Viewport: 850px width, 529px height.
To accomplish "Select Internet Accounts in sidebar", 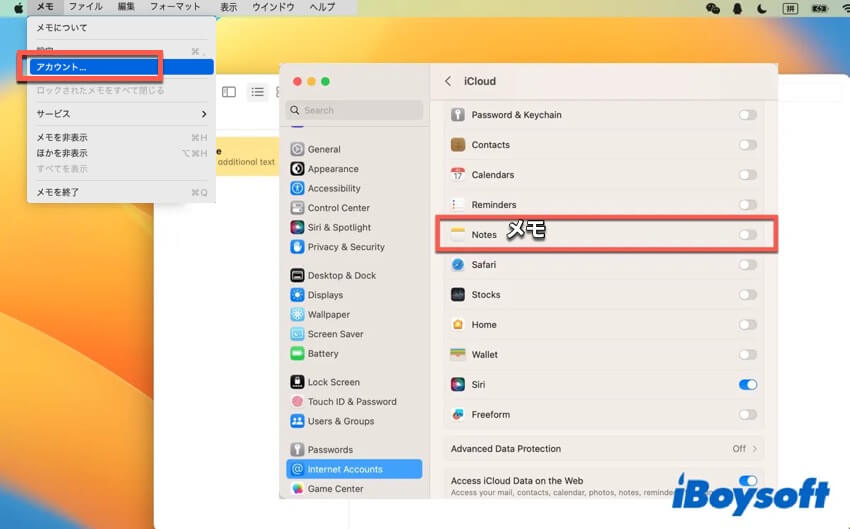I will click(354, 469).
